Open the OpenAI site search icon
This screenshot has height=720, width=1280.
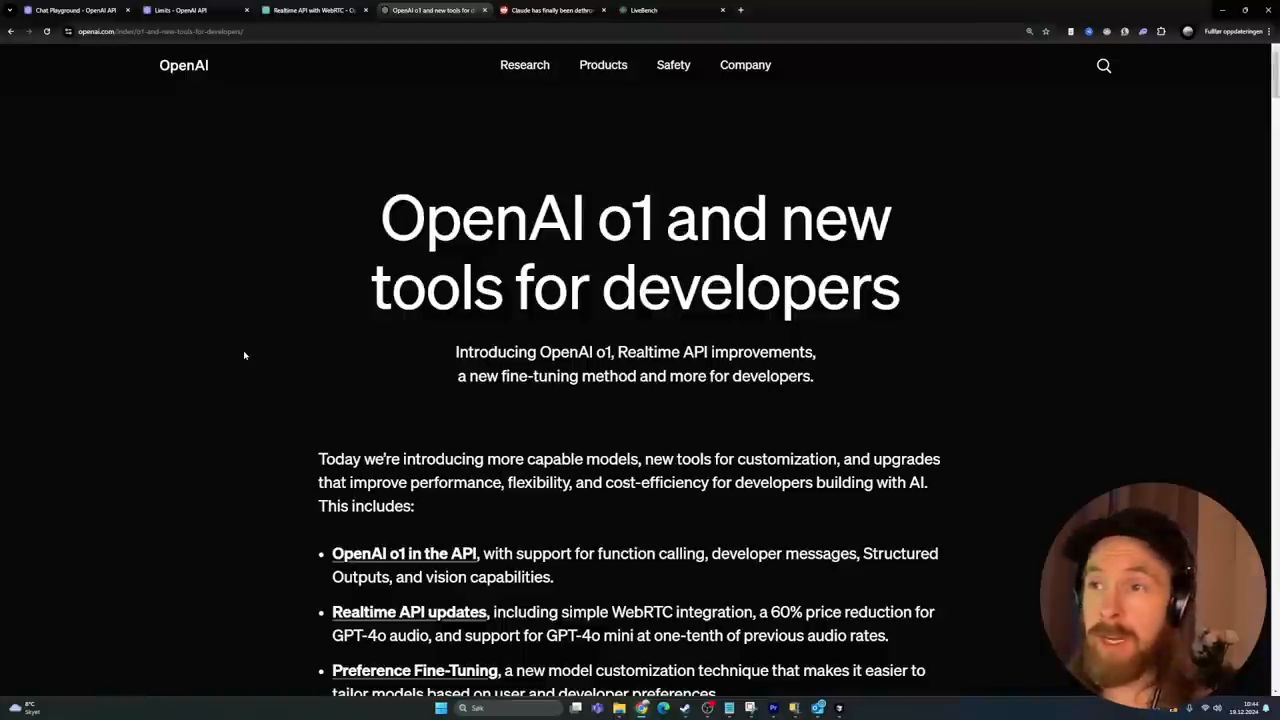click(x=1104, y=65)
